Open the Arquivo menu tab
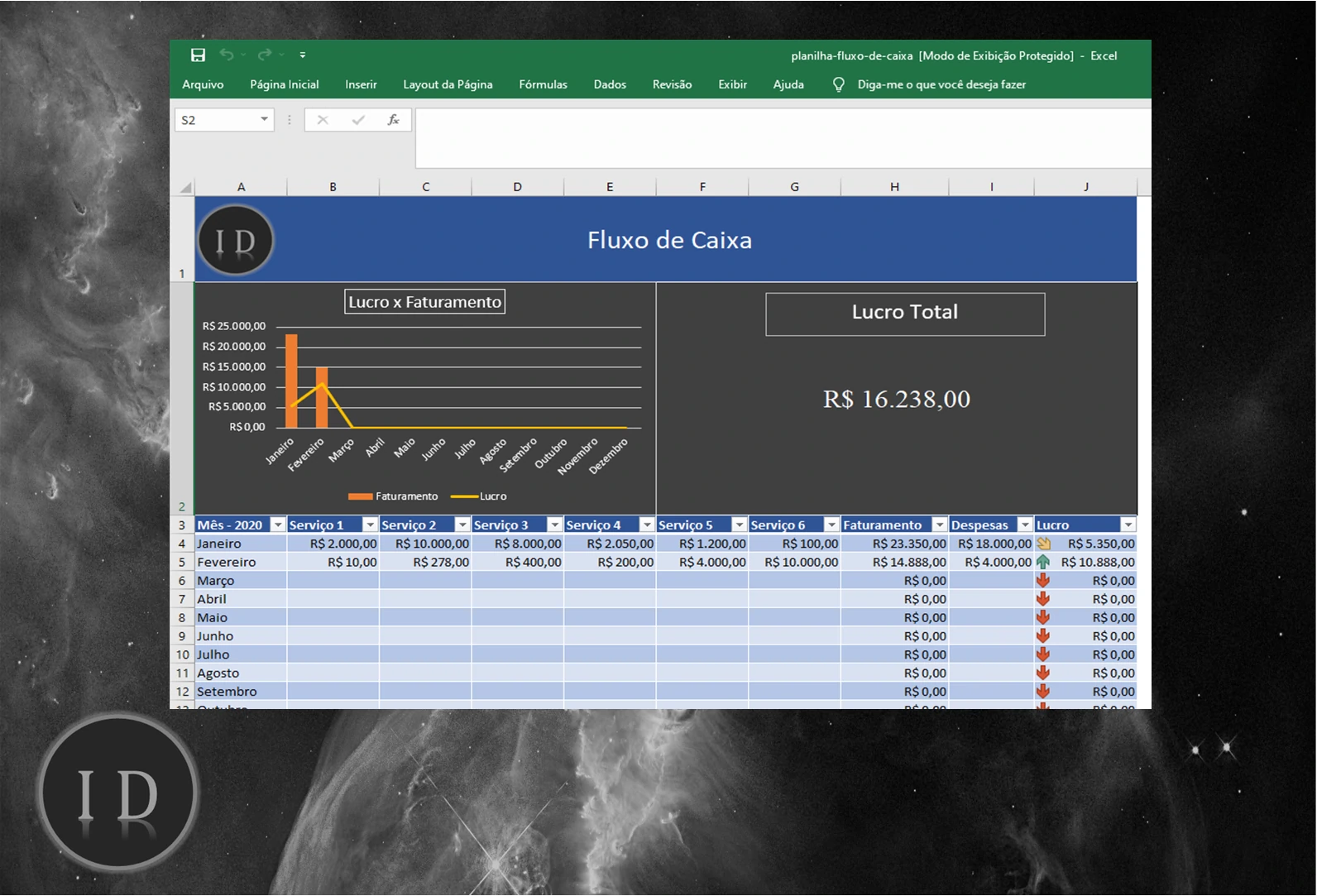The width and height of the screenshot is (1317, 896). coord(203,84)
